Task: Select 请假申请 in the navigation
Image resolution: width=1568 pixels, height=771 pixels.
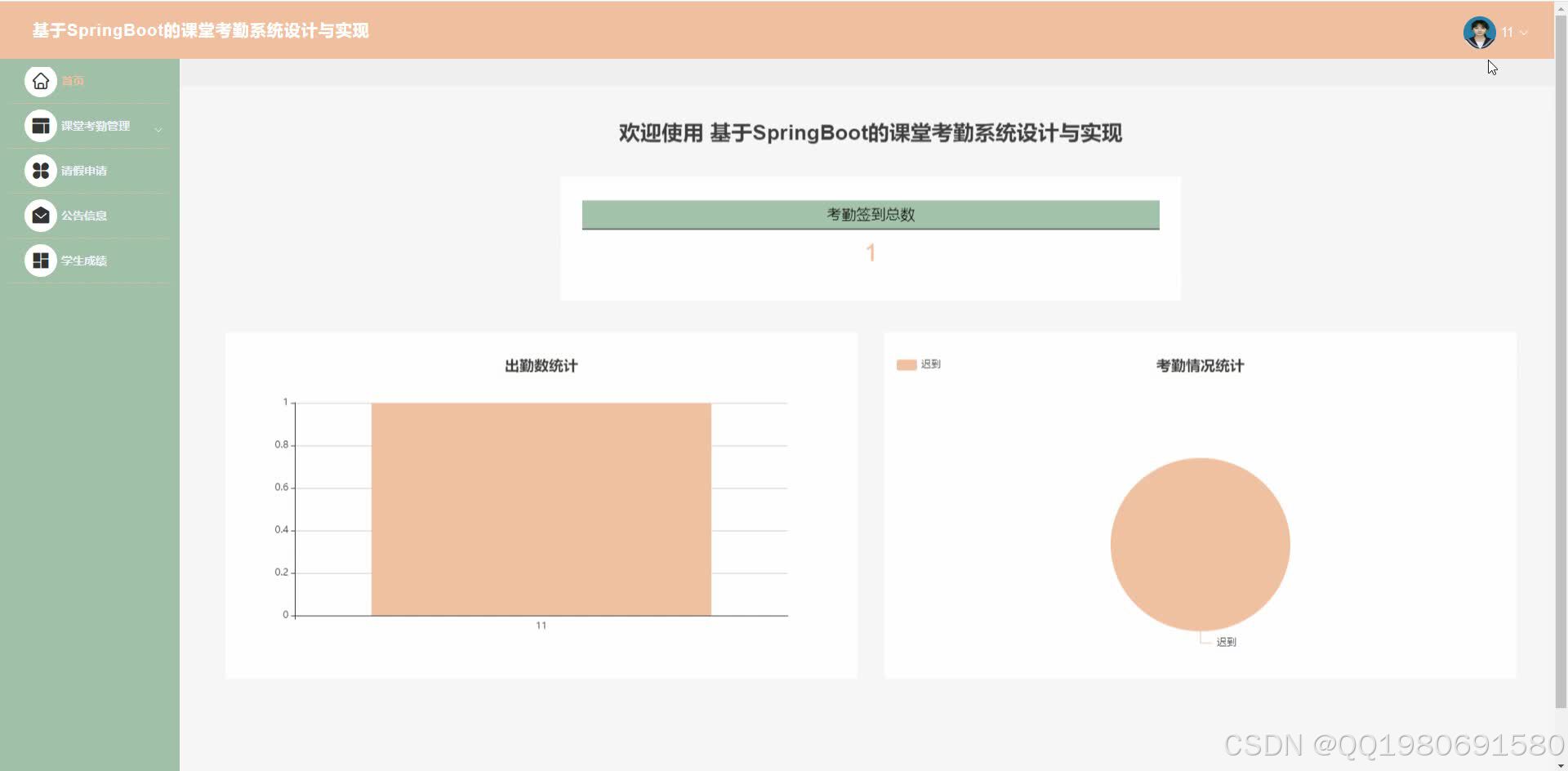Action: tap(84, 171)
